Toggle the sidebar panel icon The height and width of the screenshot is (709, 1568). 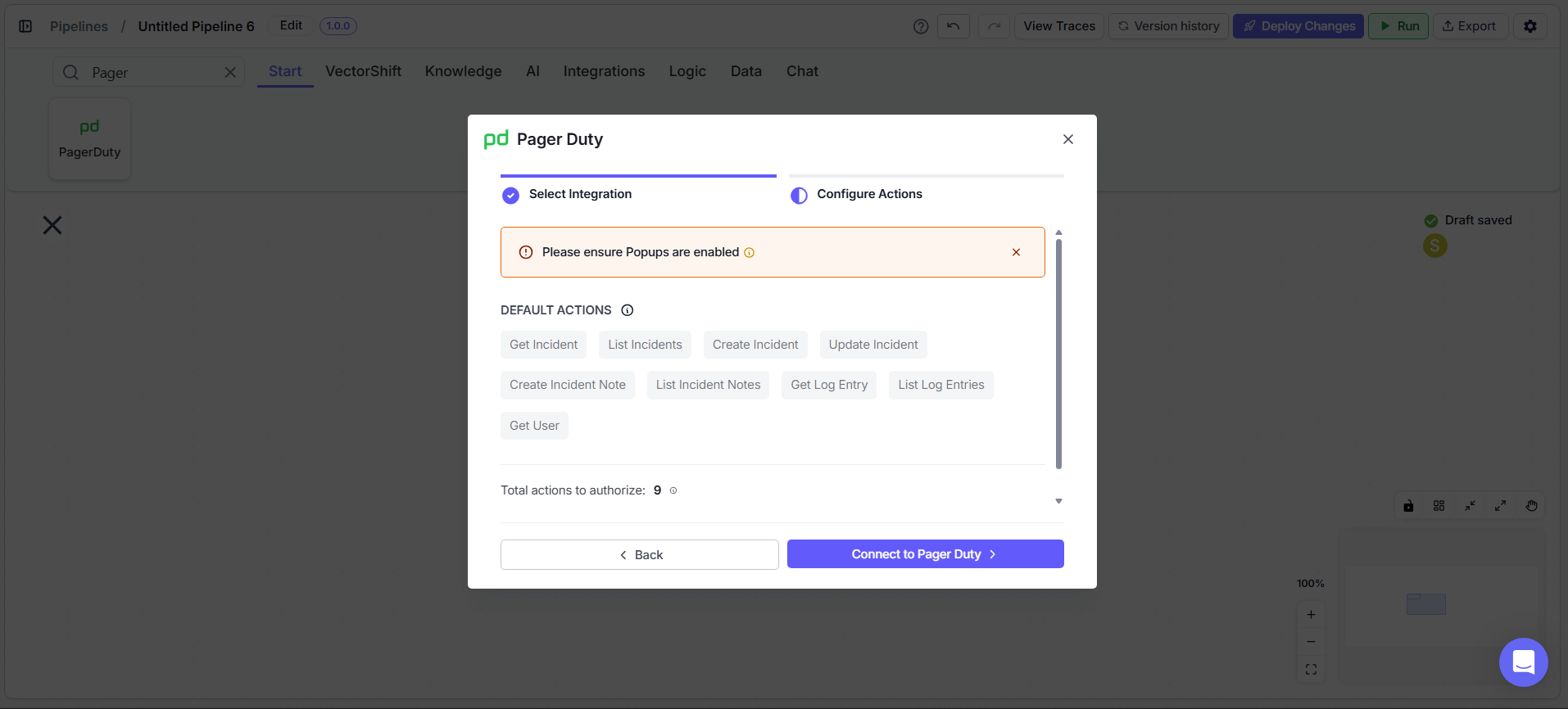(25, 26)
